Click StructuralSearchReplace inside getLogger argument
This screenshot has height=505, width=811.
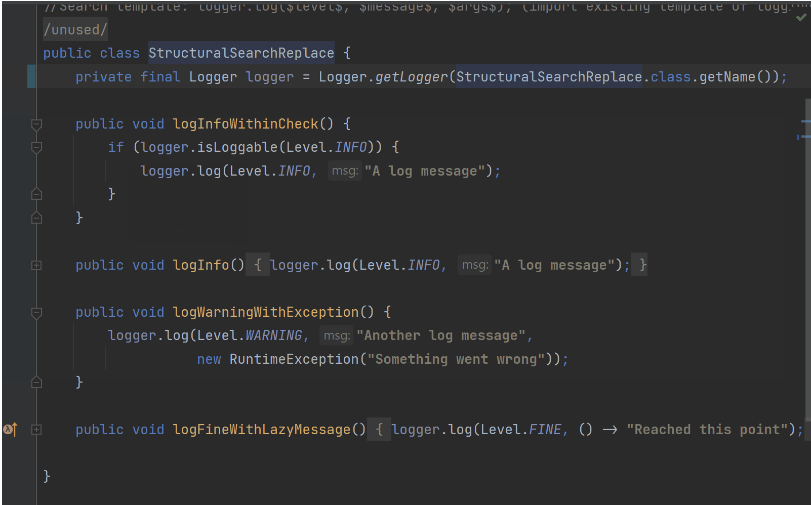tap(549, 77)
